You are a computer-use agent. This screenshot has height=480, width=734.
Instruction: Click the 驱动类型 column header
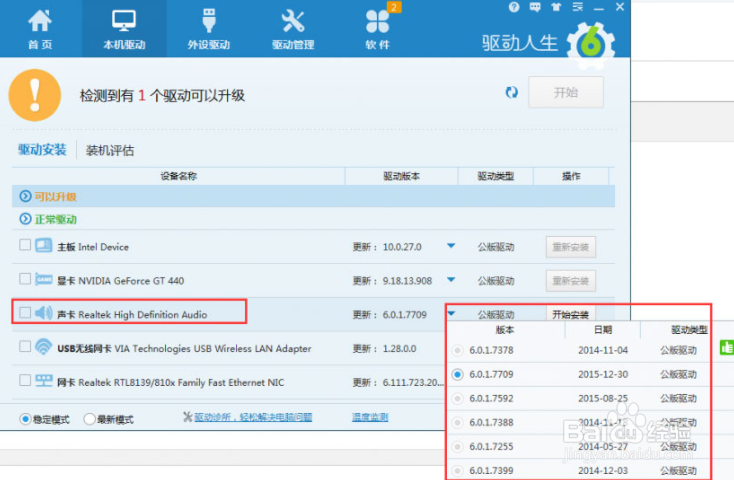point(496,176)
